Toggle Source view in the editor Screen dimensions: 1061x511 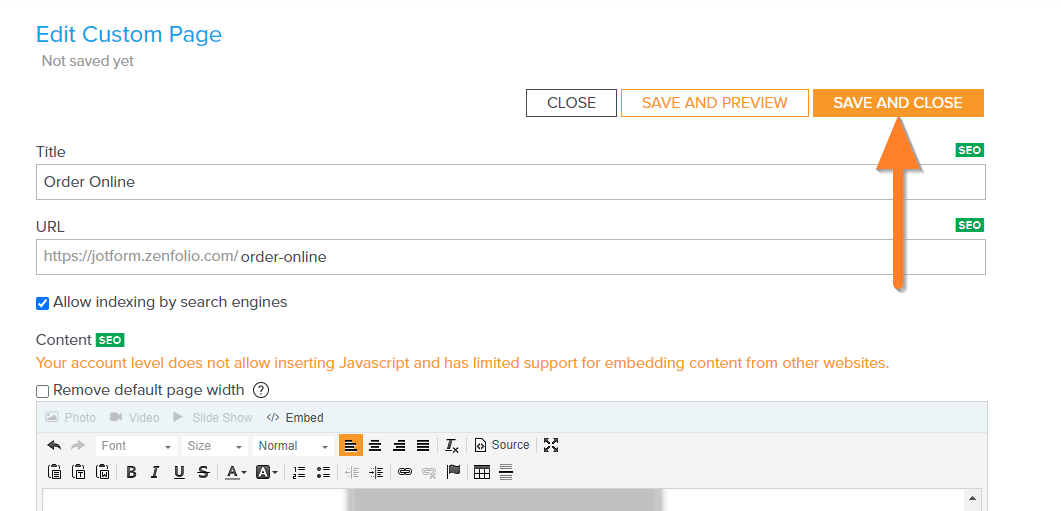tap(502, 445)
